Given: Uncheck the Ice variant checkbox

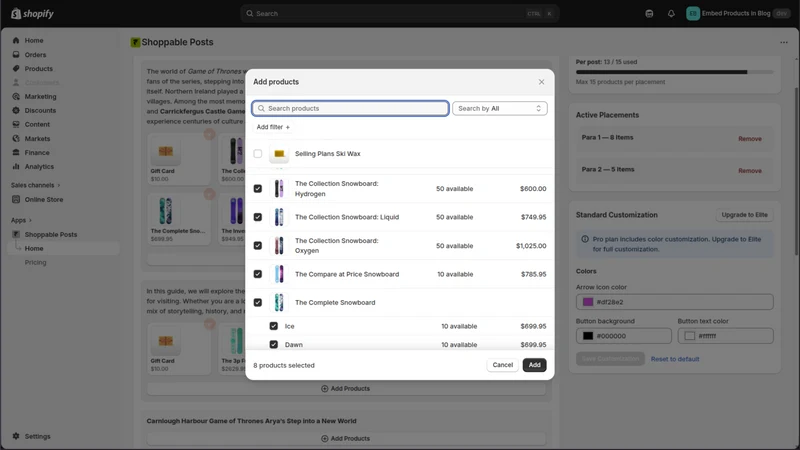Looking at the screenshot, I should click(x=273, y=326).
